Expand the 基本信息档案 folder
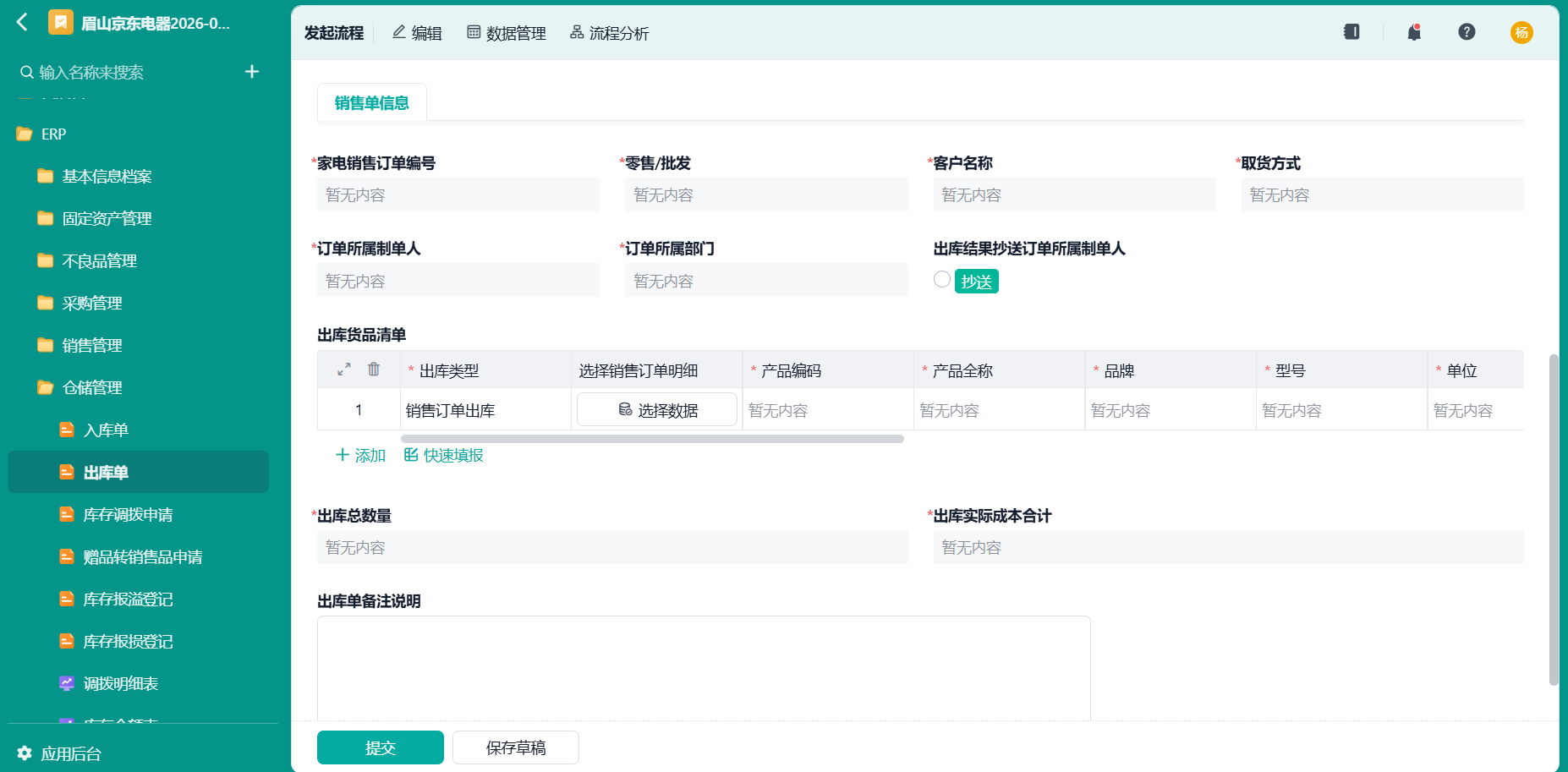The image size is (1568, 772). coord(46,176)
